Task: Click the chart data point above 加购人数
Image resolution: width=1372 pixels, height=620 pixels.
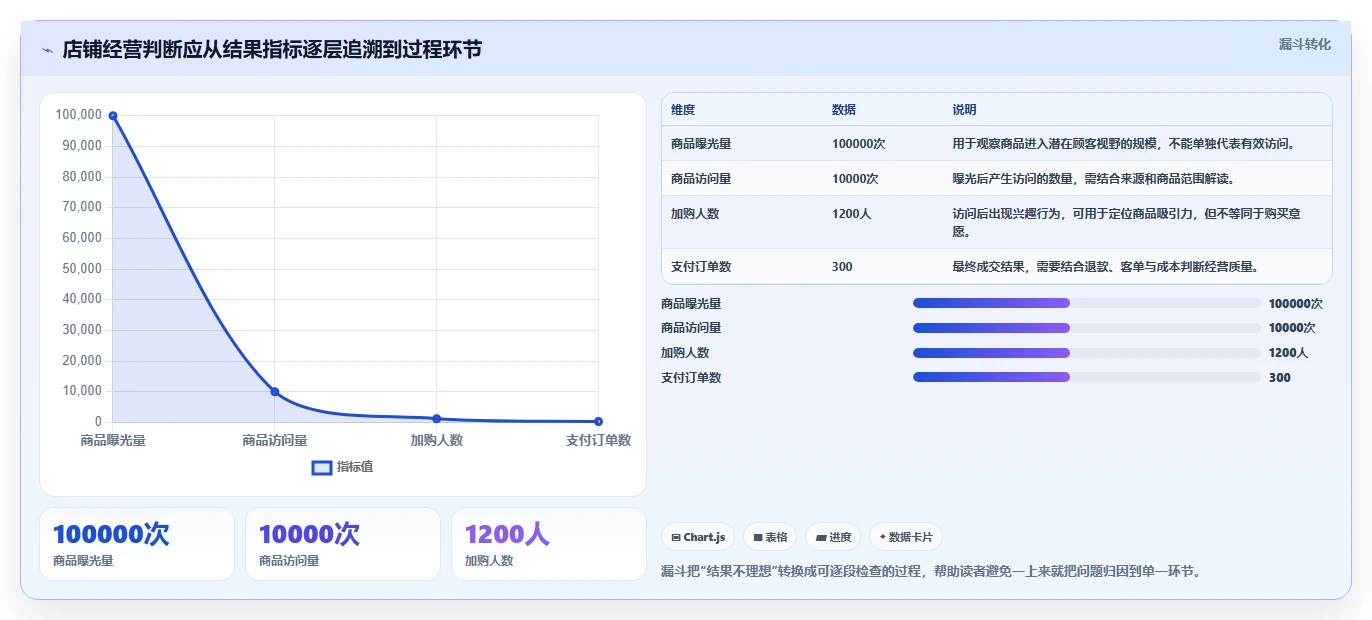Action: [x=437, y=419]
